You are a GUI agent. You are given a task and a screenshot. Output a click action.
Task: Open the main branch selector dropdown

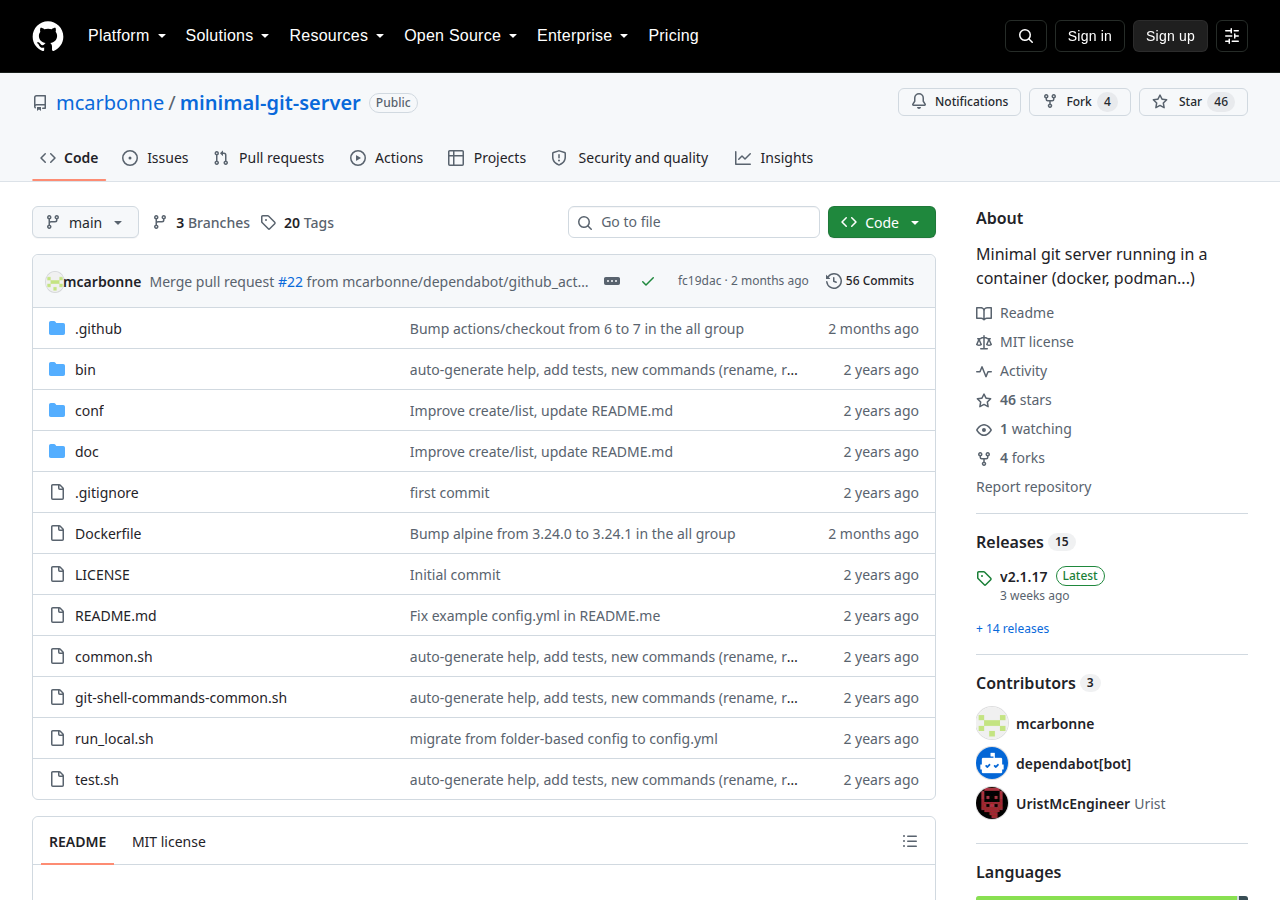point(85,222)
